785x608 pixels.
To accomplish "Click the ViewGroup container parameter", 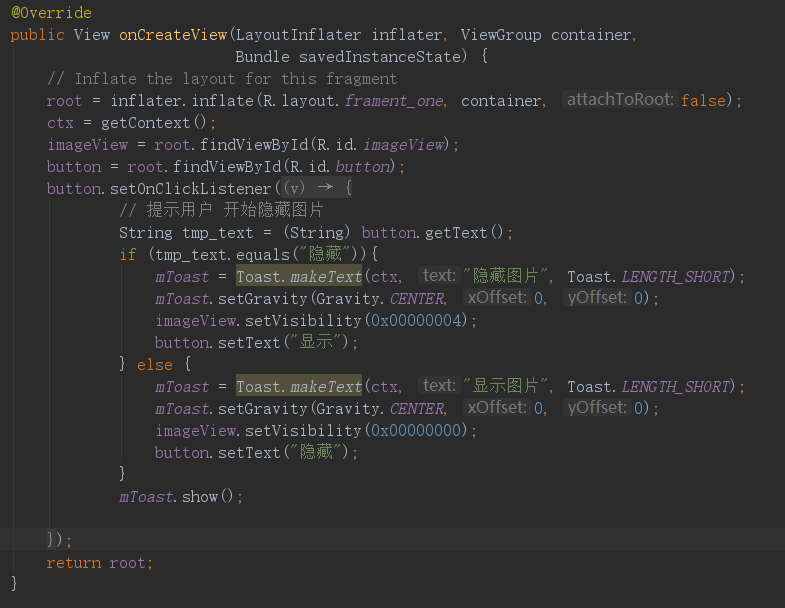I will click(545, 35).
